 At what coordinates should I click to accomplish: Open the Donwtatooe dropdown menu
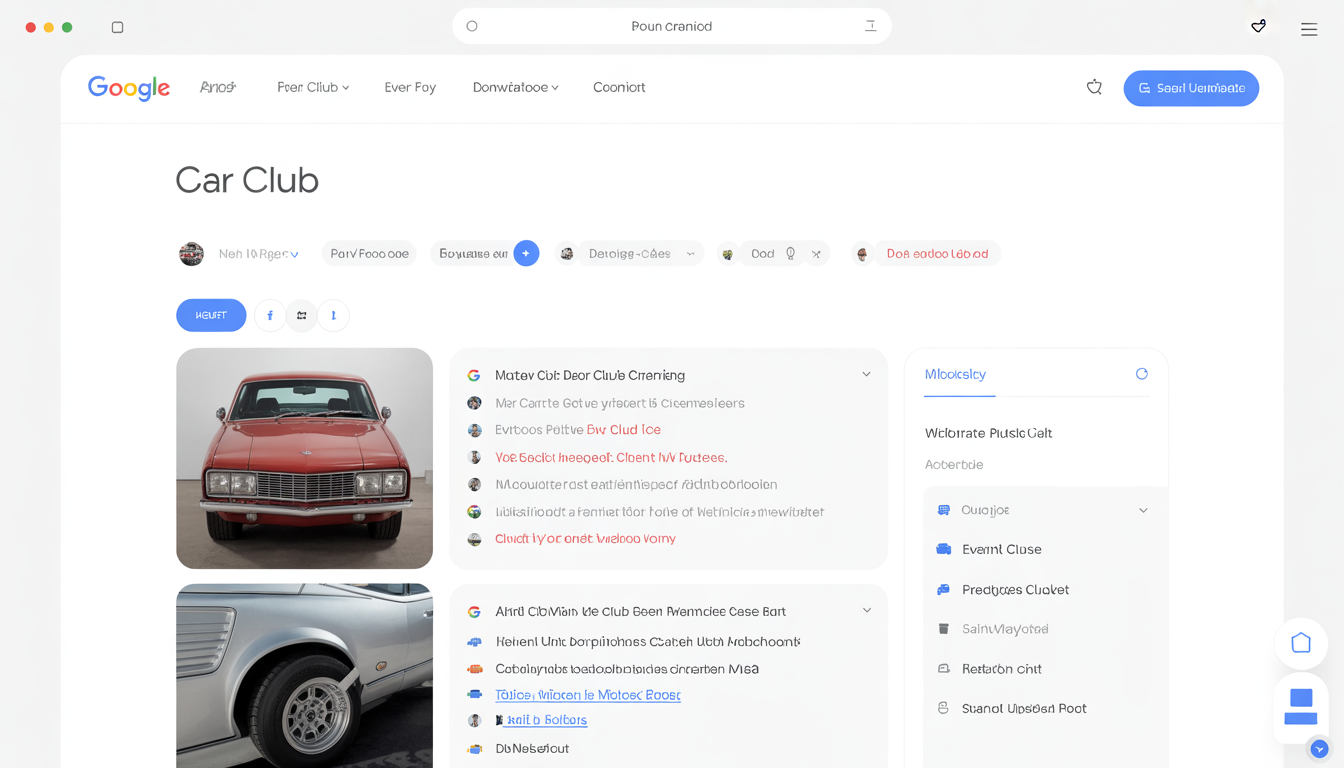coord(515,88)
